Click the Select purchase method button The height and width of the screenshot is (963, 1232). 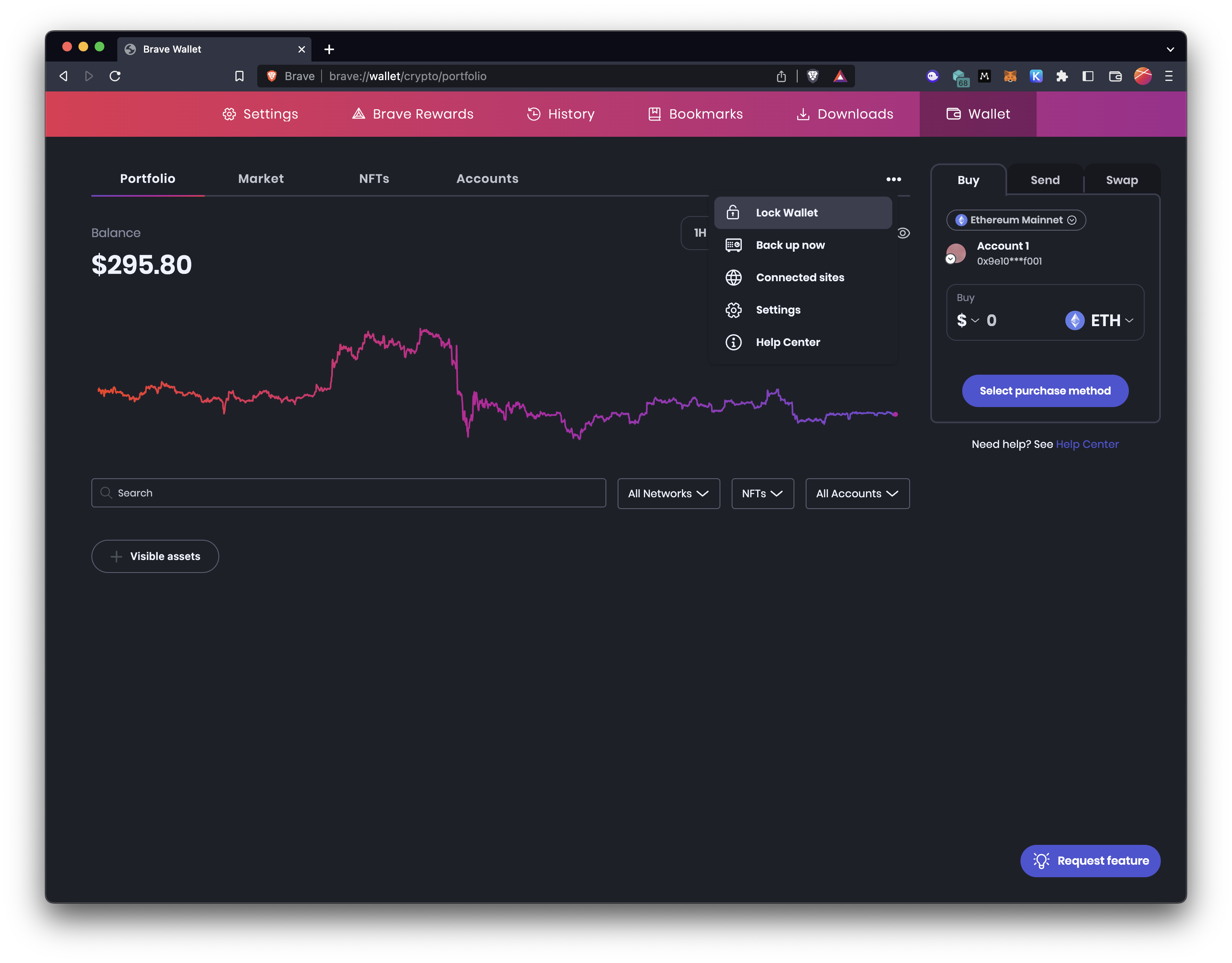tap(1045, 390)
